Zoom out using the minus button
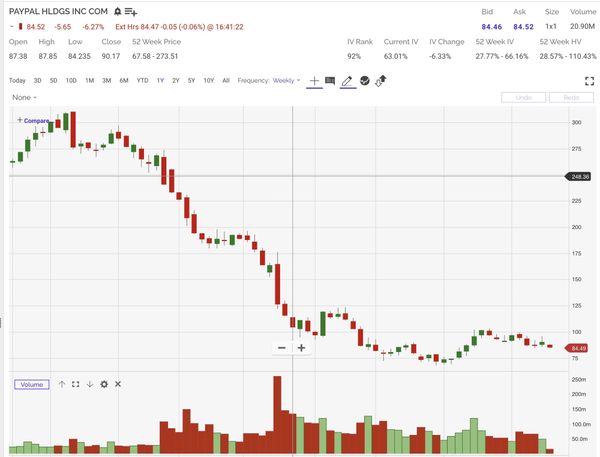The height and width of the screenshot is (457, 600). tap(282, 348)
